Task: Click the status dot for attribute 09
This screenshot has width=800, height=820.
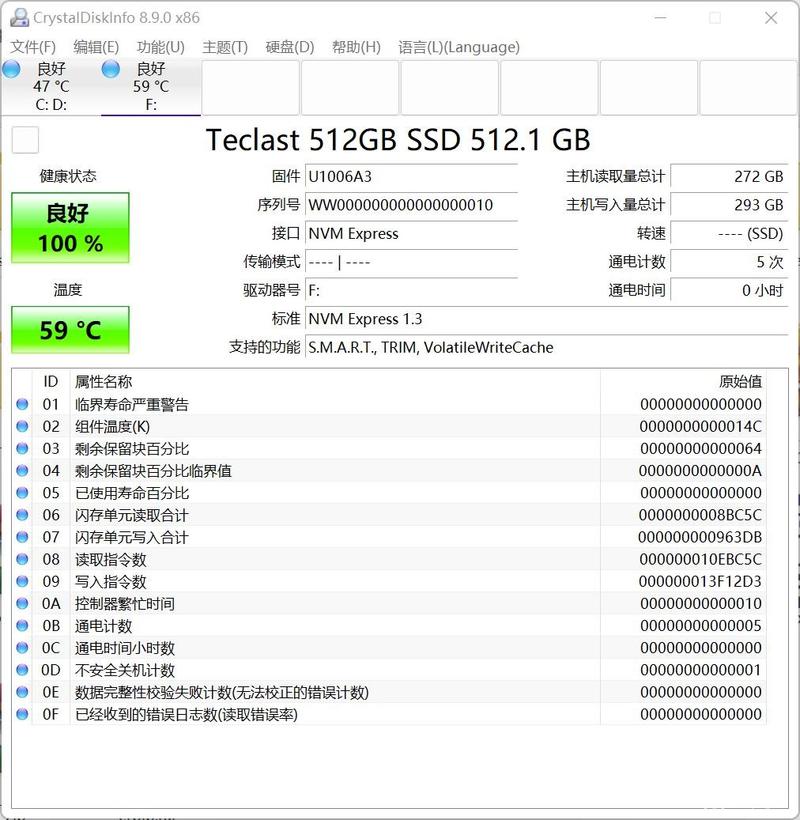Action: [22, 581]
